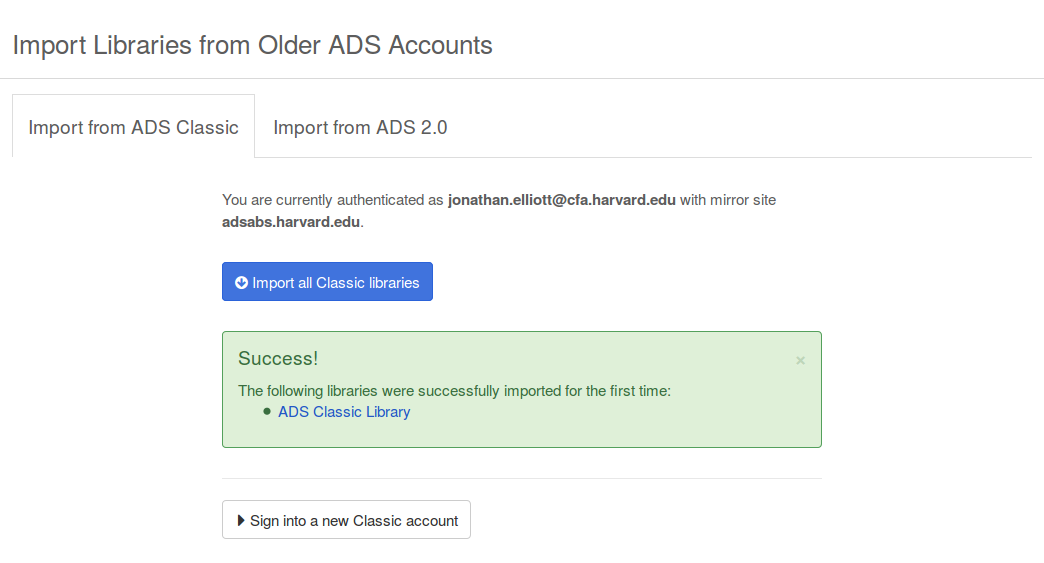Open the ADS Classic Library link

point(344,412)
